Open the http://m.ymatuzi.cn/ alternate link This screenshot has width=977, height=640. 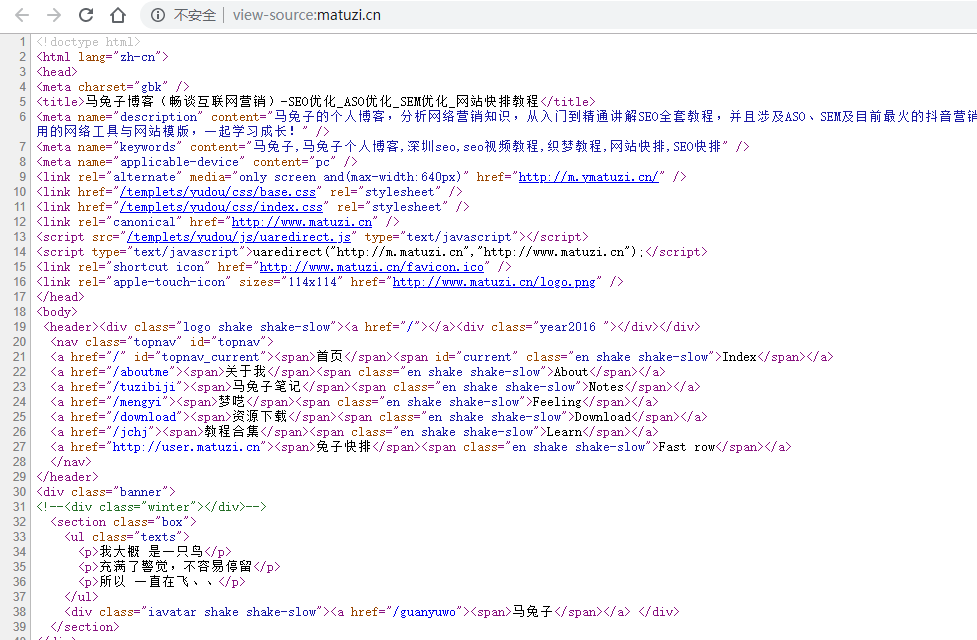588,177
